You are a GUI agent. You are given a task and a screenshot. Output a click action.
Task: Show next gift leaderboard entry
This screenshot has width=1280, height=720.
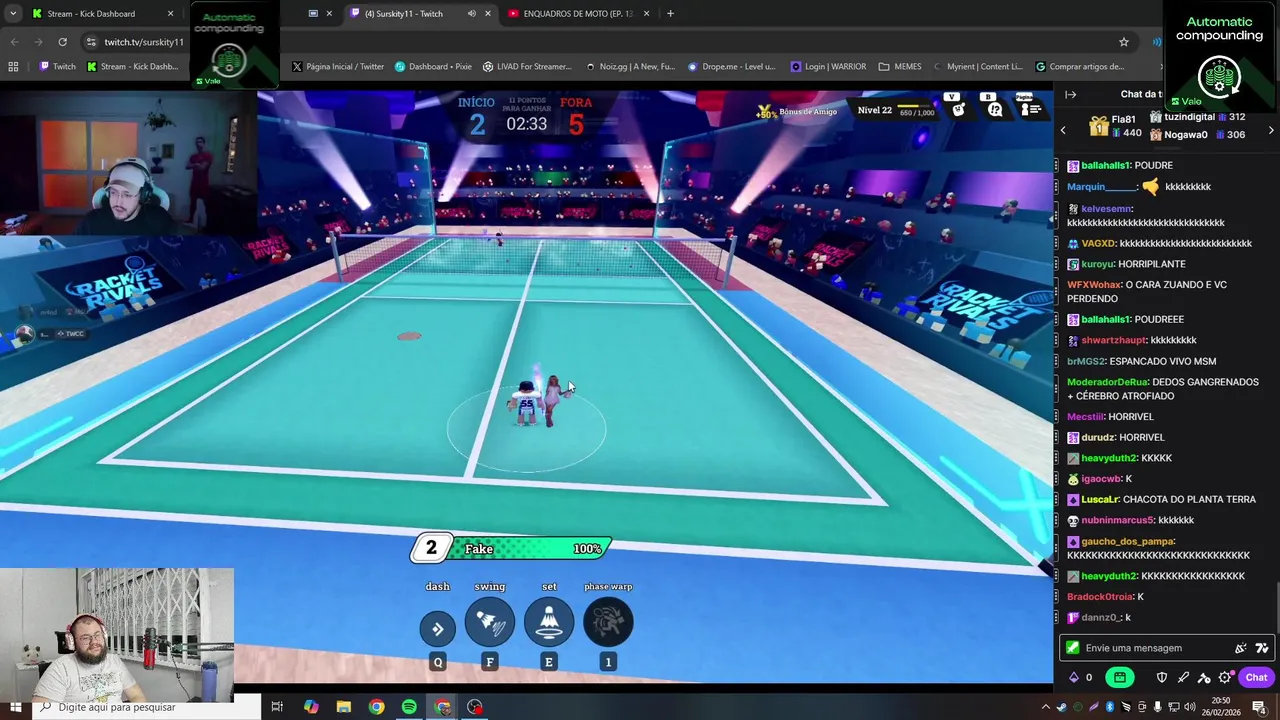pos(1271,131)
